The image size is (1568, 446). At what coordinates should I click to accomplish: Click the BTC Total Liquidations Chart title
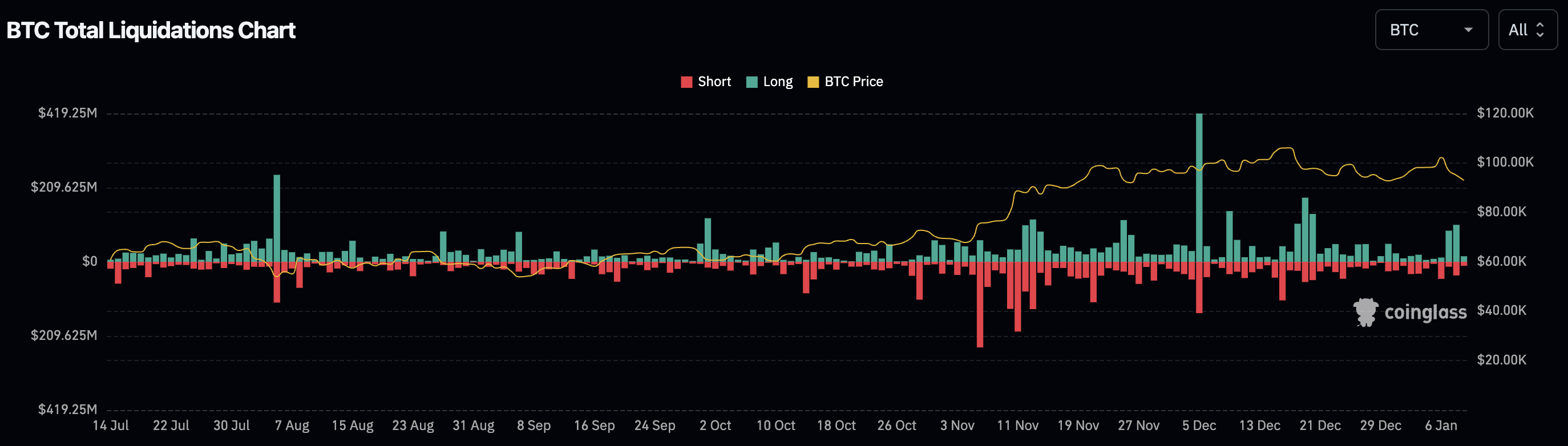coord(151,30)
